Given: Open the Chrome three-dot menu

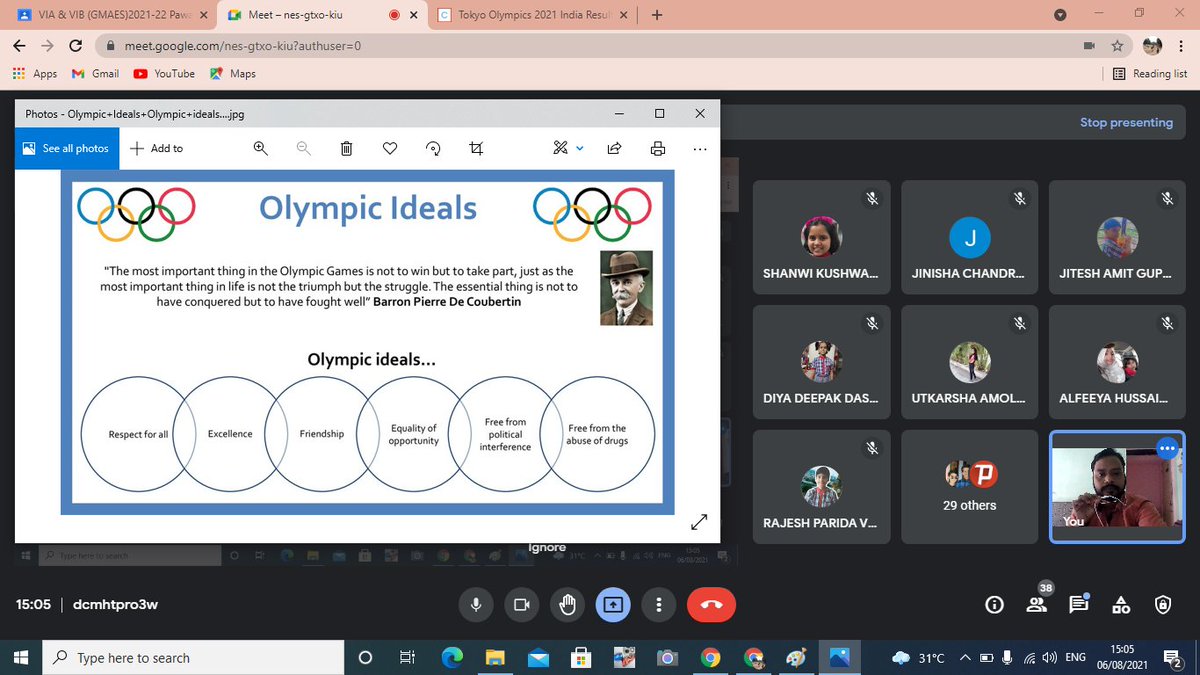Looking at the screenshot, I should [x=1181, y=46].
